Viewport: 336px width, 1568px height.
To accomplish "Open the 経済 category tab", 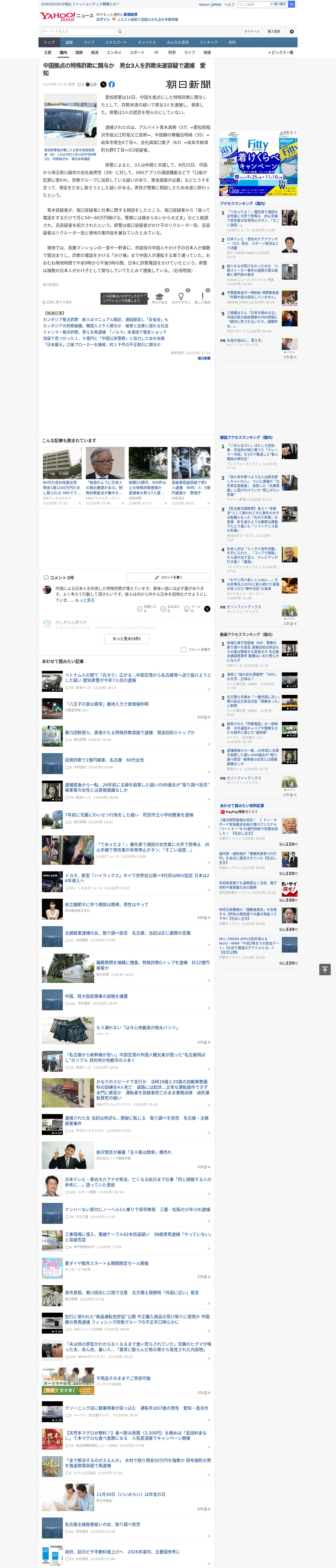I will point(94,52).
